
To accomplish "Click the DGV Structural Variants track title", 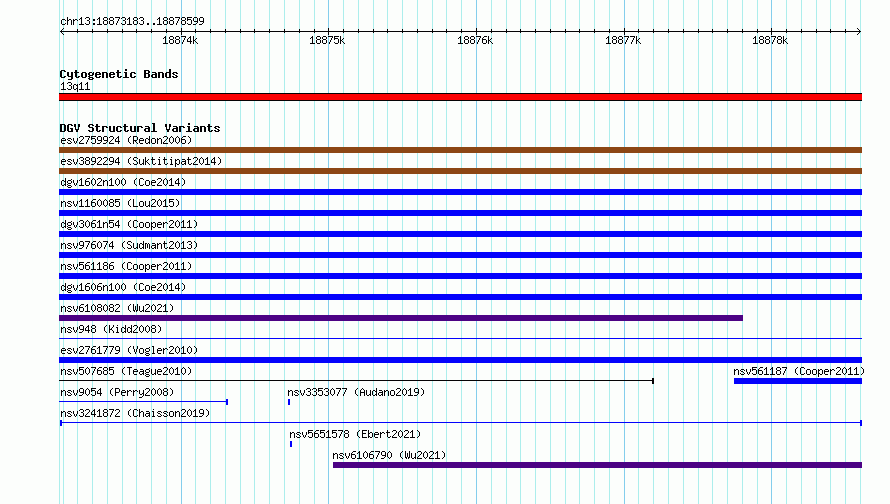I will [x=140, y=128].
